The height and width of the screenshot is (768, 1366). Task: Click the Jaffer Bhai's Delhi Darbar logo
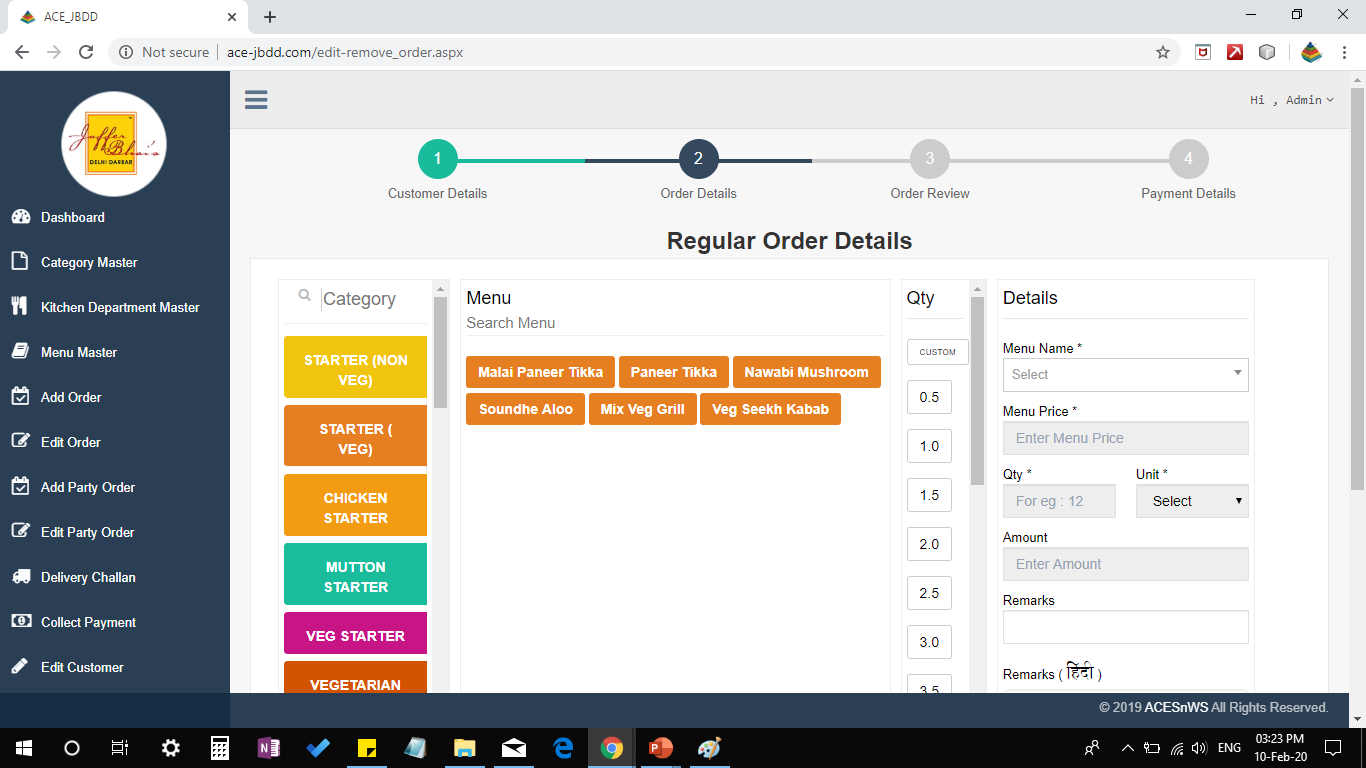tap(114, 144)
